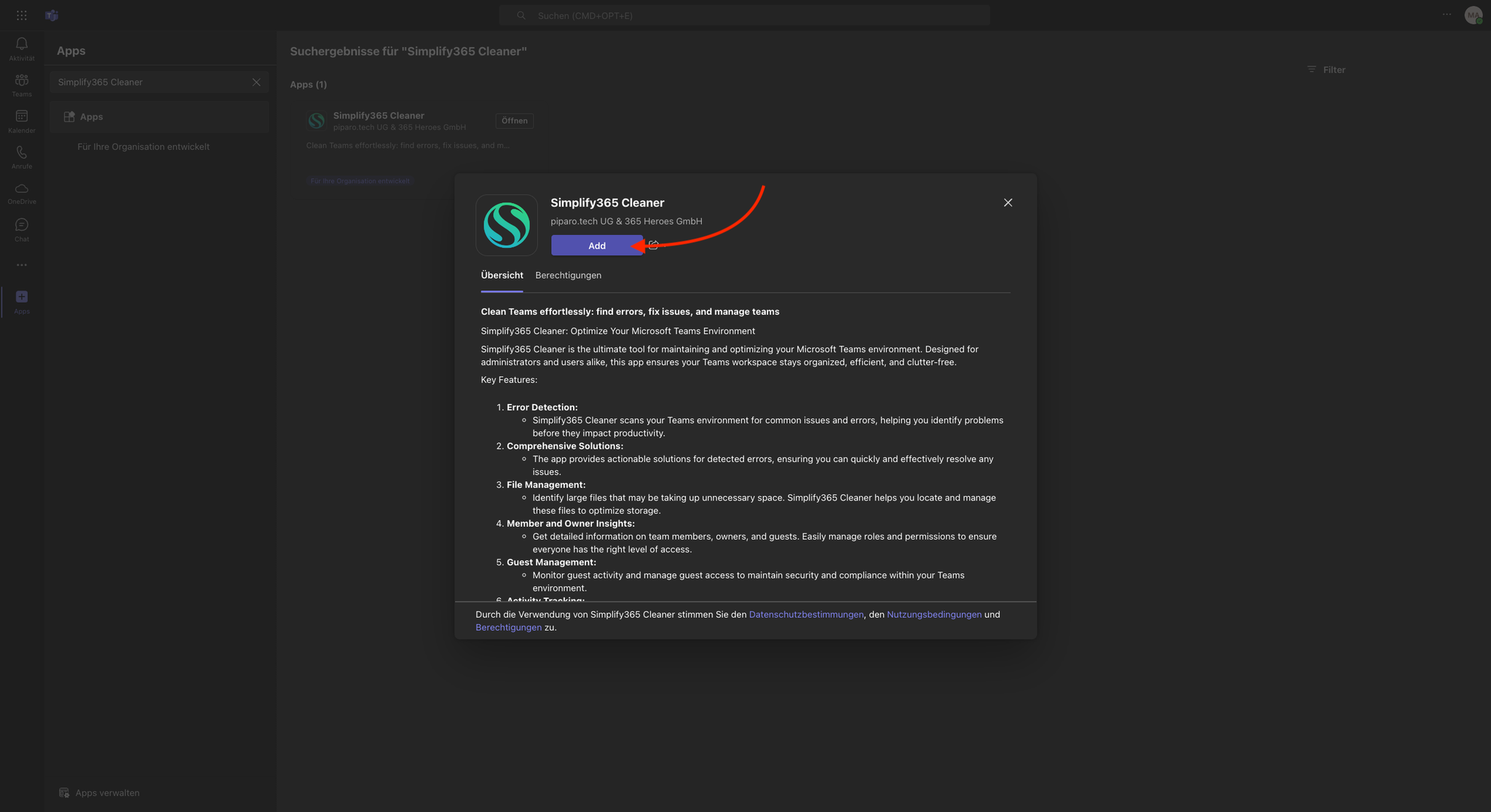Open the Datenschutzbestimmungen link
Image resolution: width=1491 pixels, height=812 pixels.
click(806, 614)
